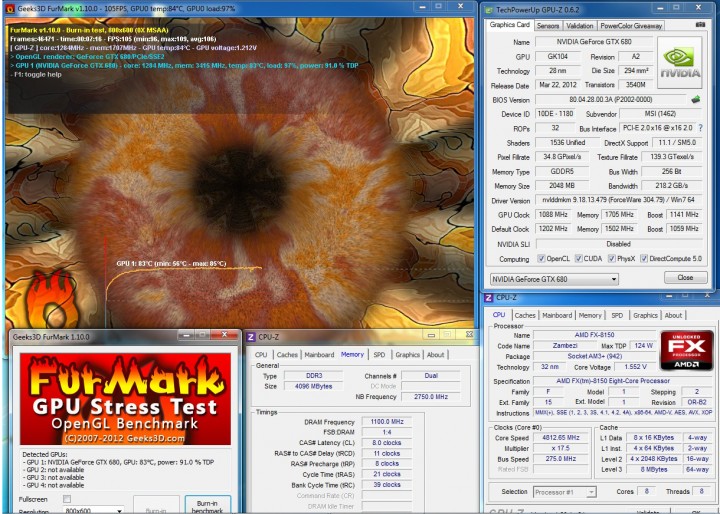Open the Caches tab in right CPU-Z window
The image size is (720, 514).
point(525,315)
